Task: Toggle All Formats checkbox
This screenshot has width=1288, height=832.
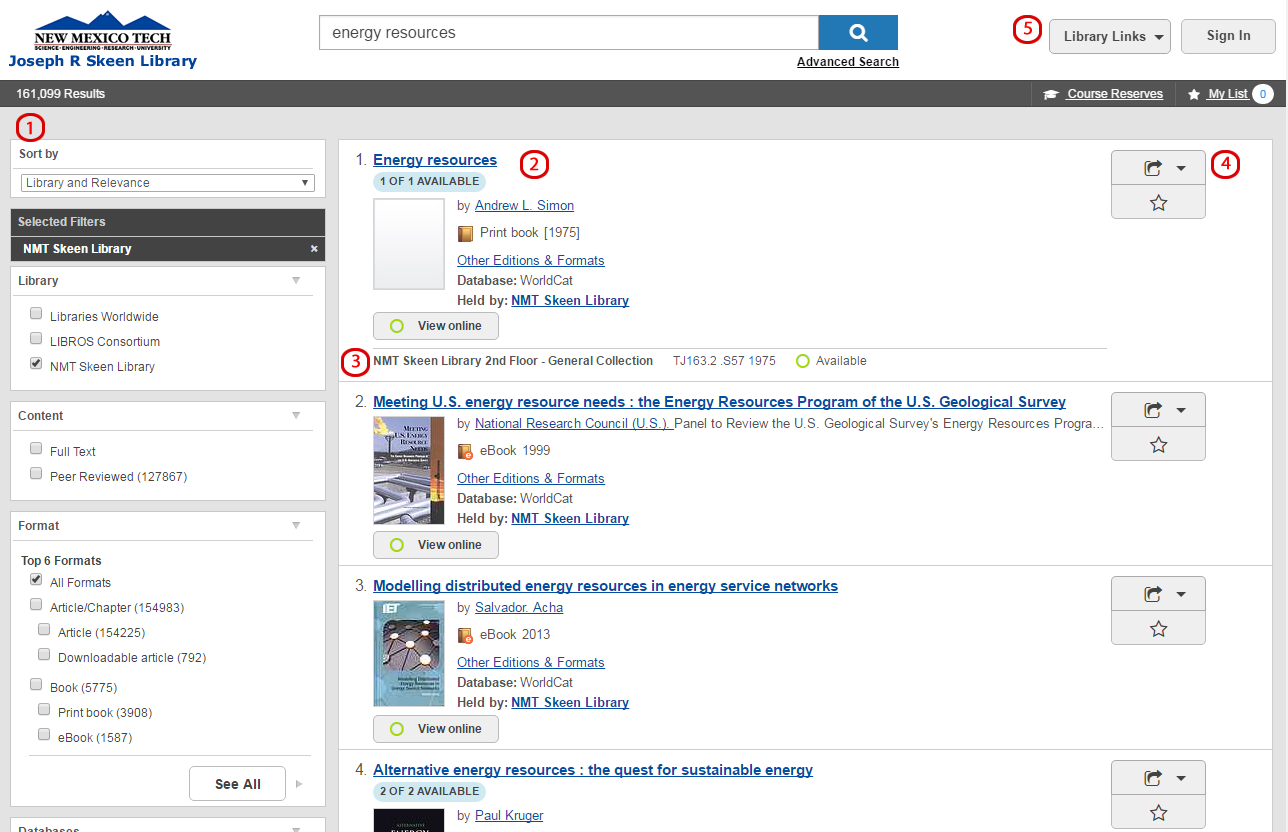Action: 36,580
